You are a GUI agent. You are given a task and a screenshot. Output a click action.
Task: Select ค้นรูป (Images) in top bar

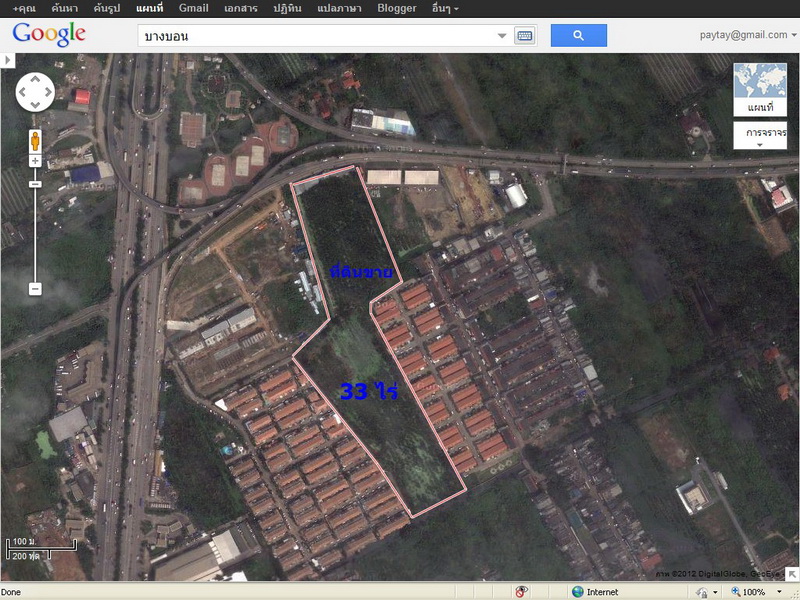pos(107,8)
